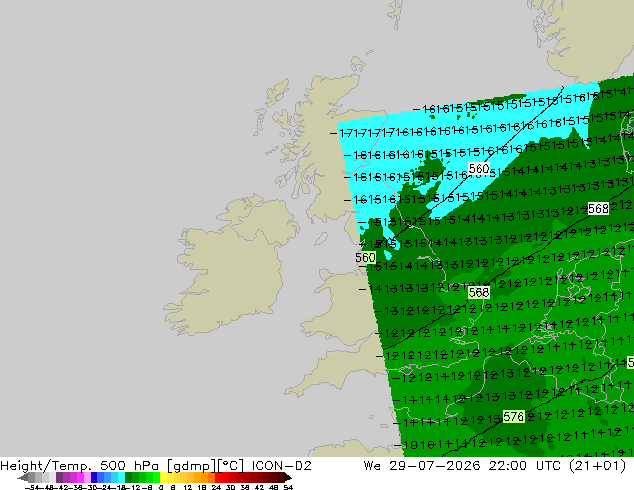The image size is (634, 490).
Task: Click the [gdmp] unit label in the title
Action: click(x=192, y=466)
